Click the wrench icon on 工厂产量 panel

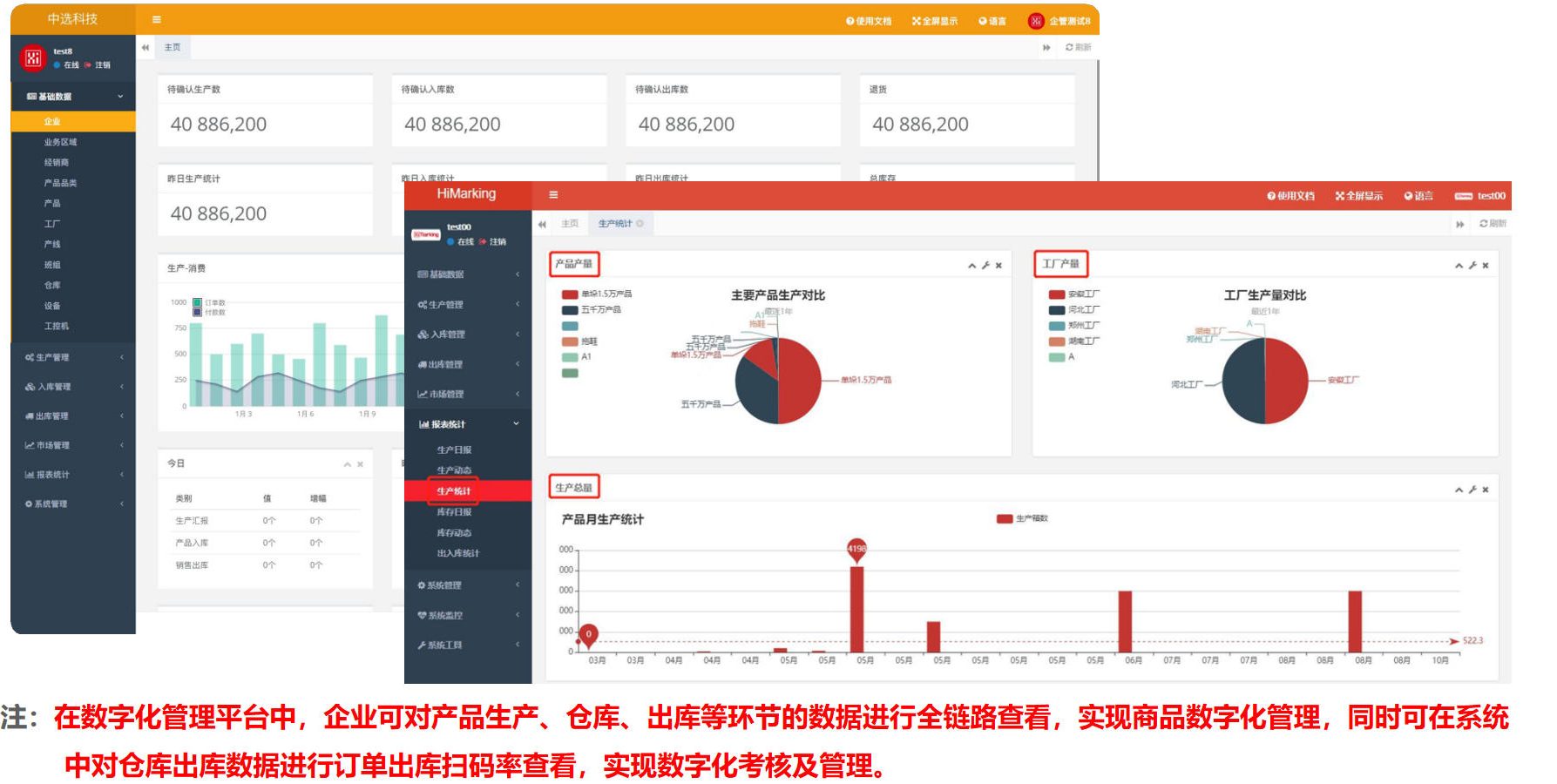click(1472, 265)
